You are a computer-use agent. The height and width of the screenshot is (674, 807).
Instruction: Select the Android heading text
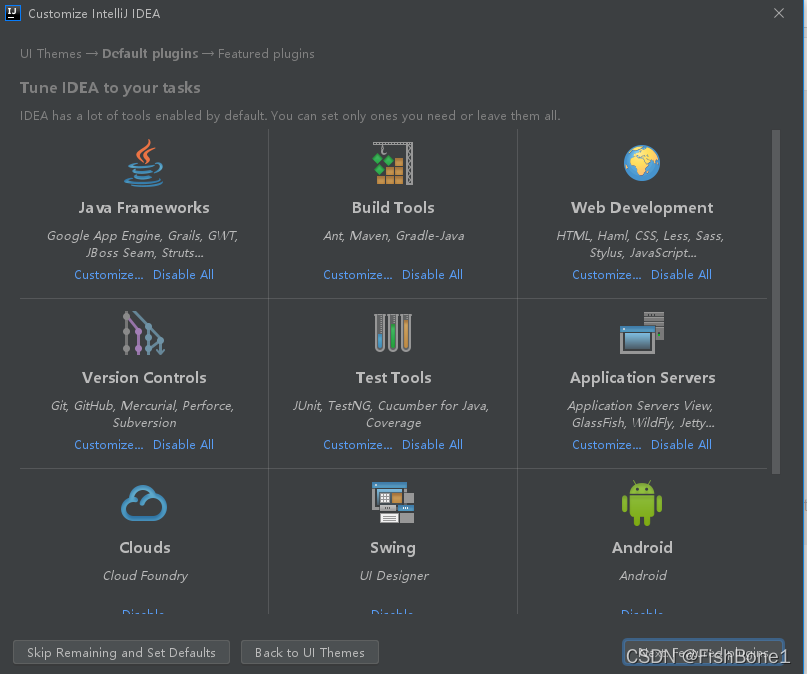[642, 547]
